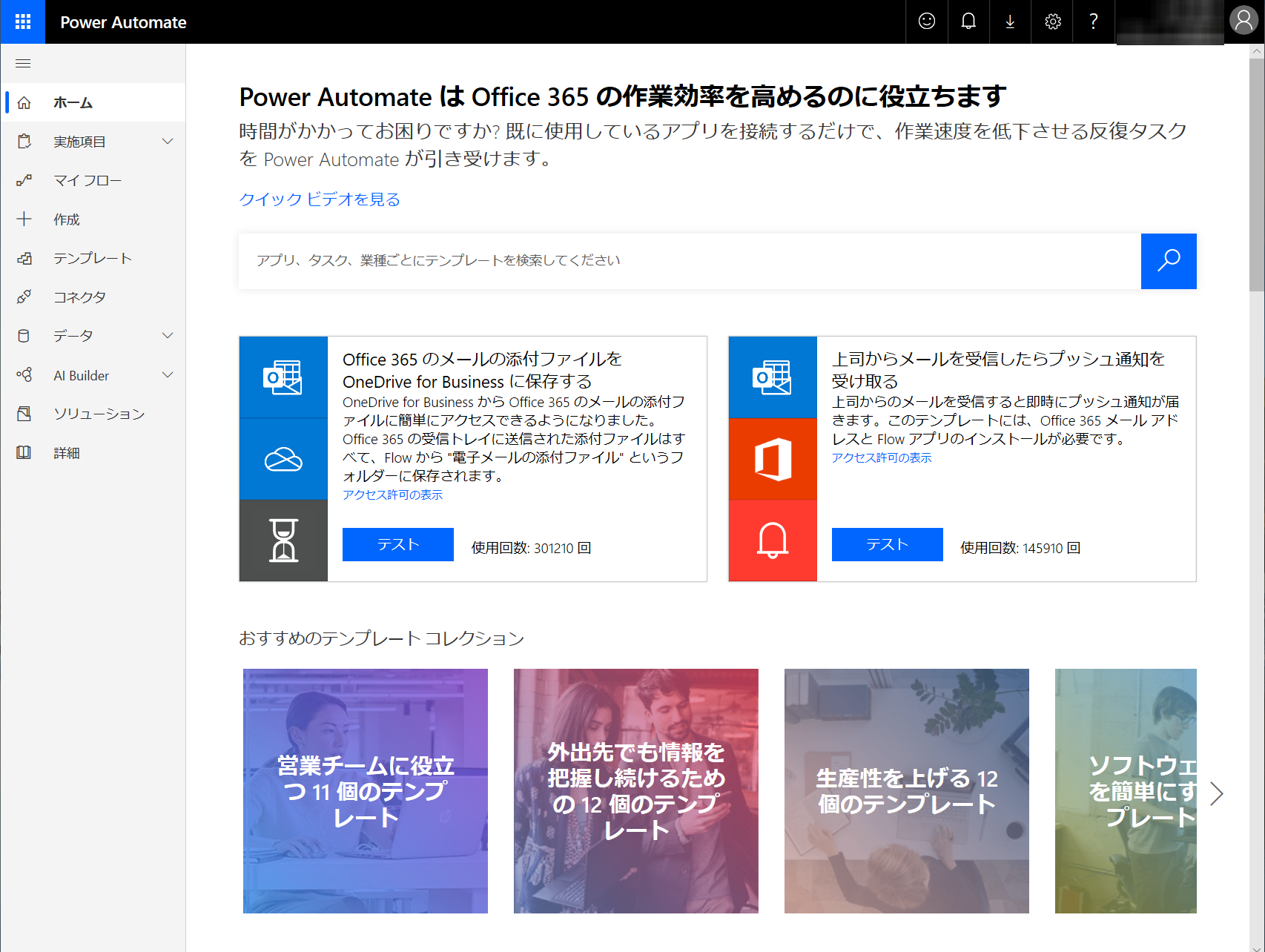Image resolution: width=1265 pixels, height=952 pixels.
Task: Click the template icon beside テンプレート
Action: (x=24, y=258)
